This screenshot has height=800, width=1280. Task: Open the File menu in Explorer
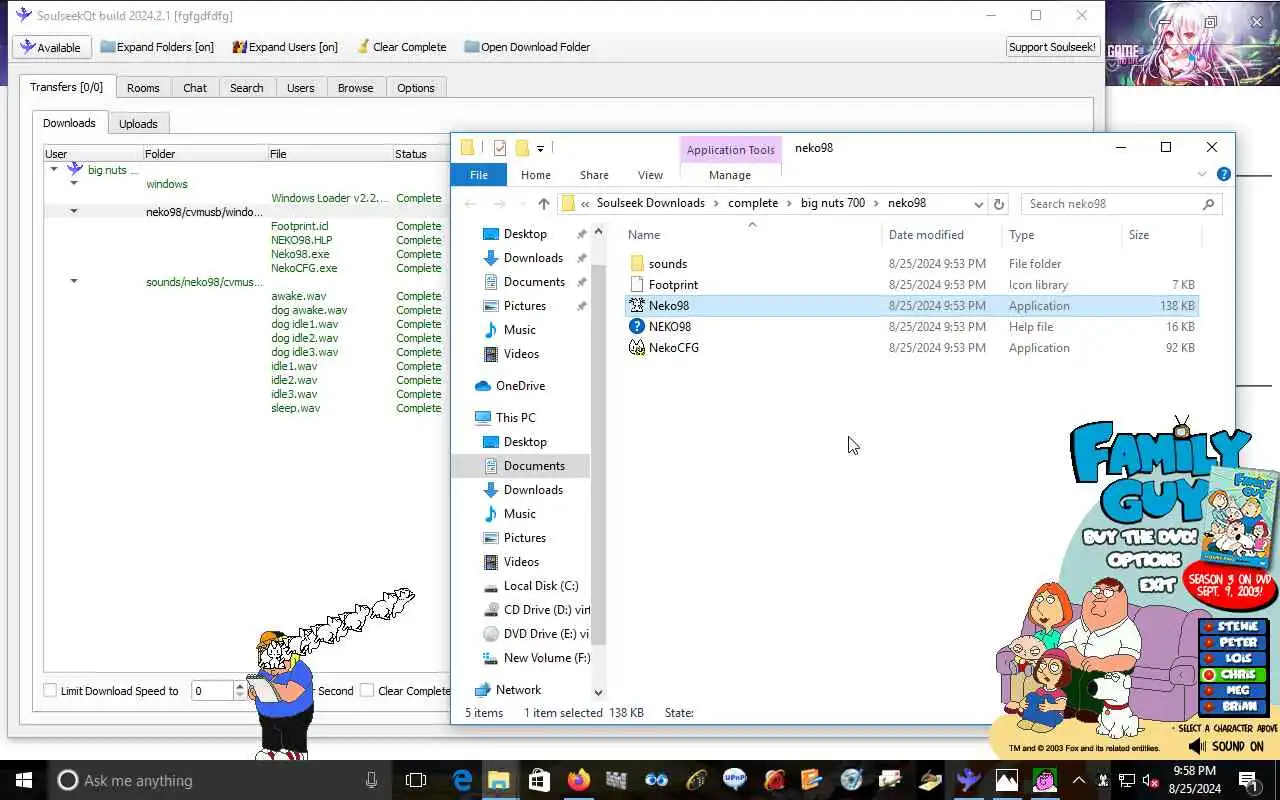(479, 174)
